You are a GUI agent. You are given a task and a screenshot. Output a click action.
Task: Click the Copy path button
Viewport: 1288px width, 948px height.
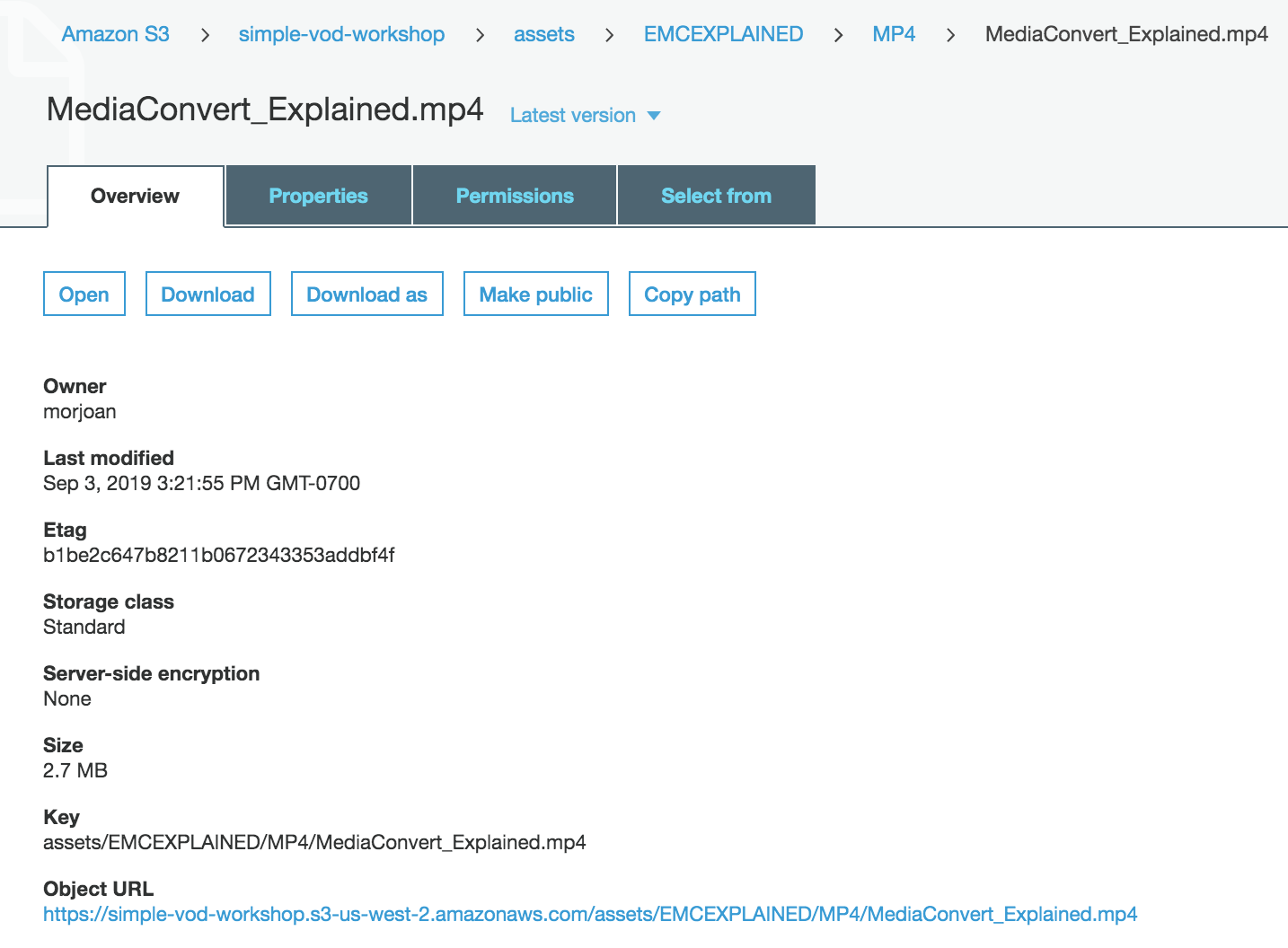(x=693, y=294)
